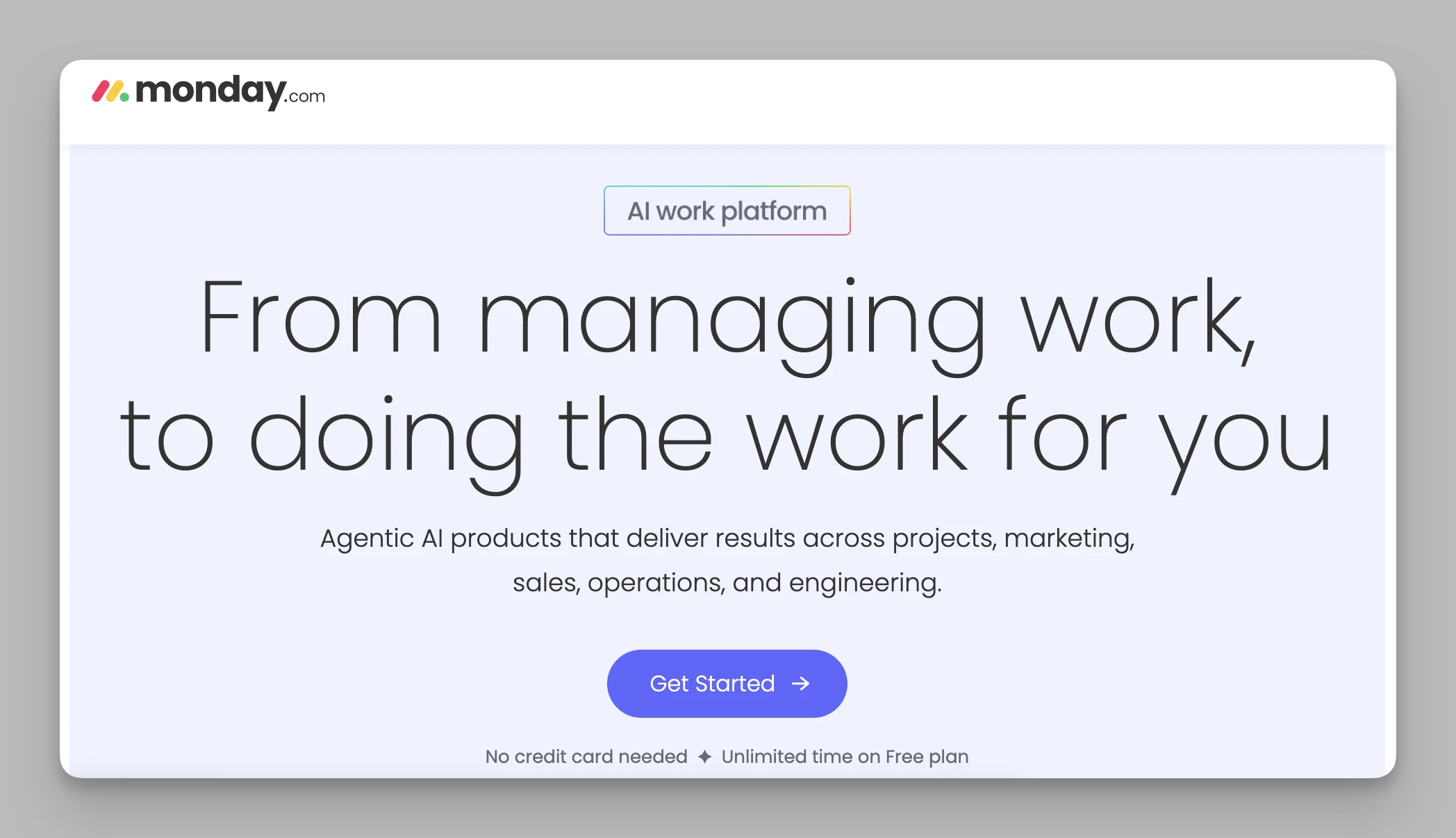This screenshot has width=1456, height=838.
Task: Click sales, operations, and engineering text
Action: tap(727, 583)
